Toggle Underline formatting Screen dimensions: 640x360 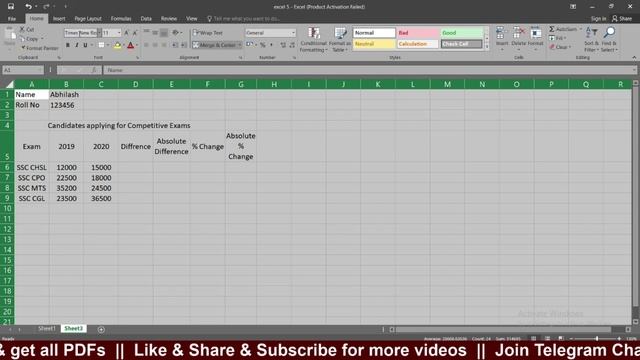click(85, 45)
